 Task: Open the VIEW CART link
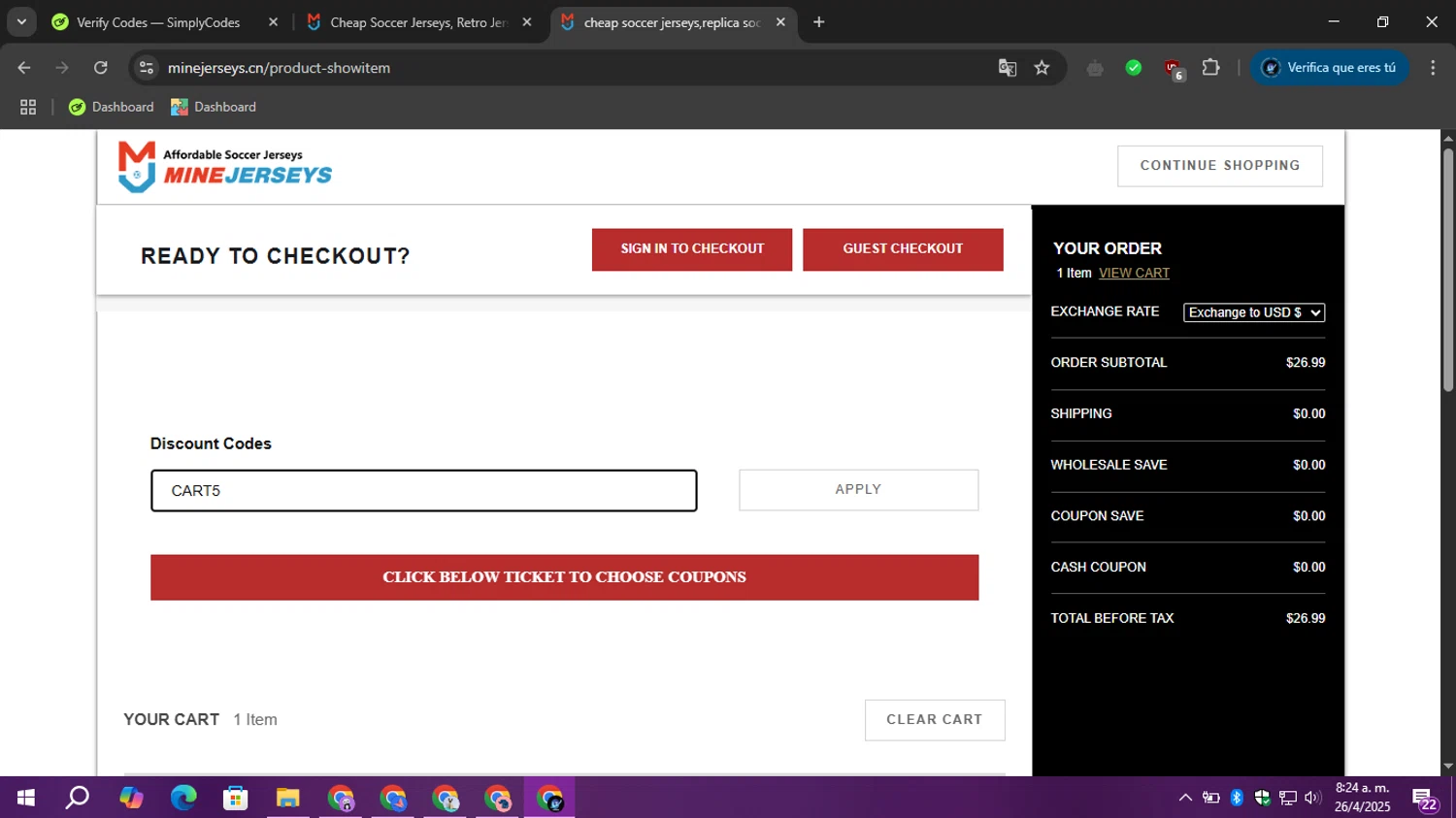(x=1134, y=274)
